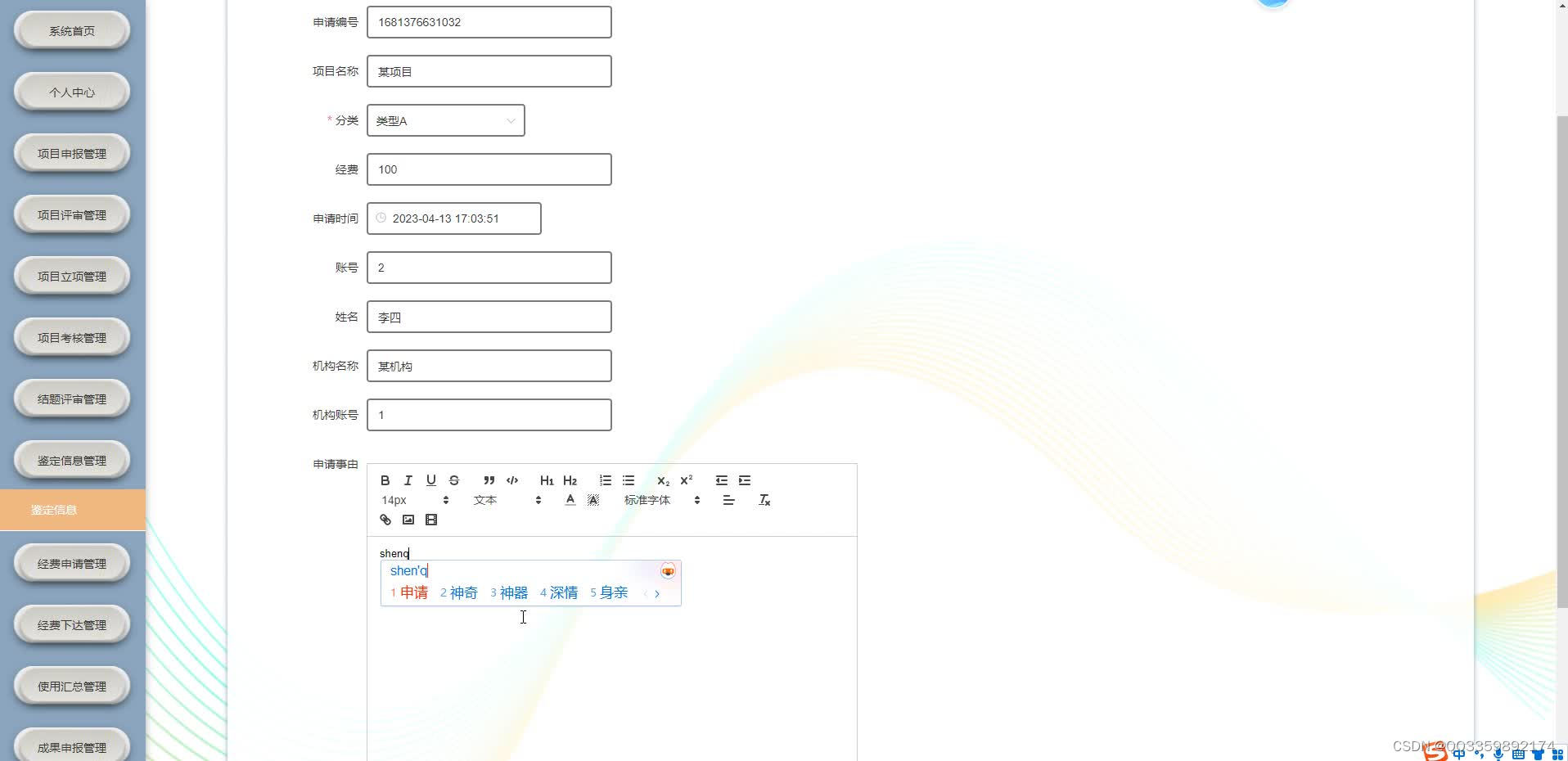
Task: Expand 经费申请管理 menu
Action: tap(72, 564)
